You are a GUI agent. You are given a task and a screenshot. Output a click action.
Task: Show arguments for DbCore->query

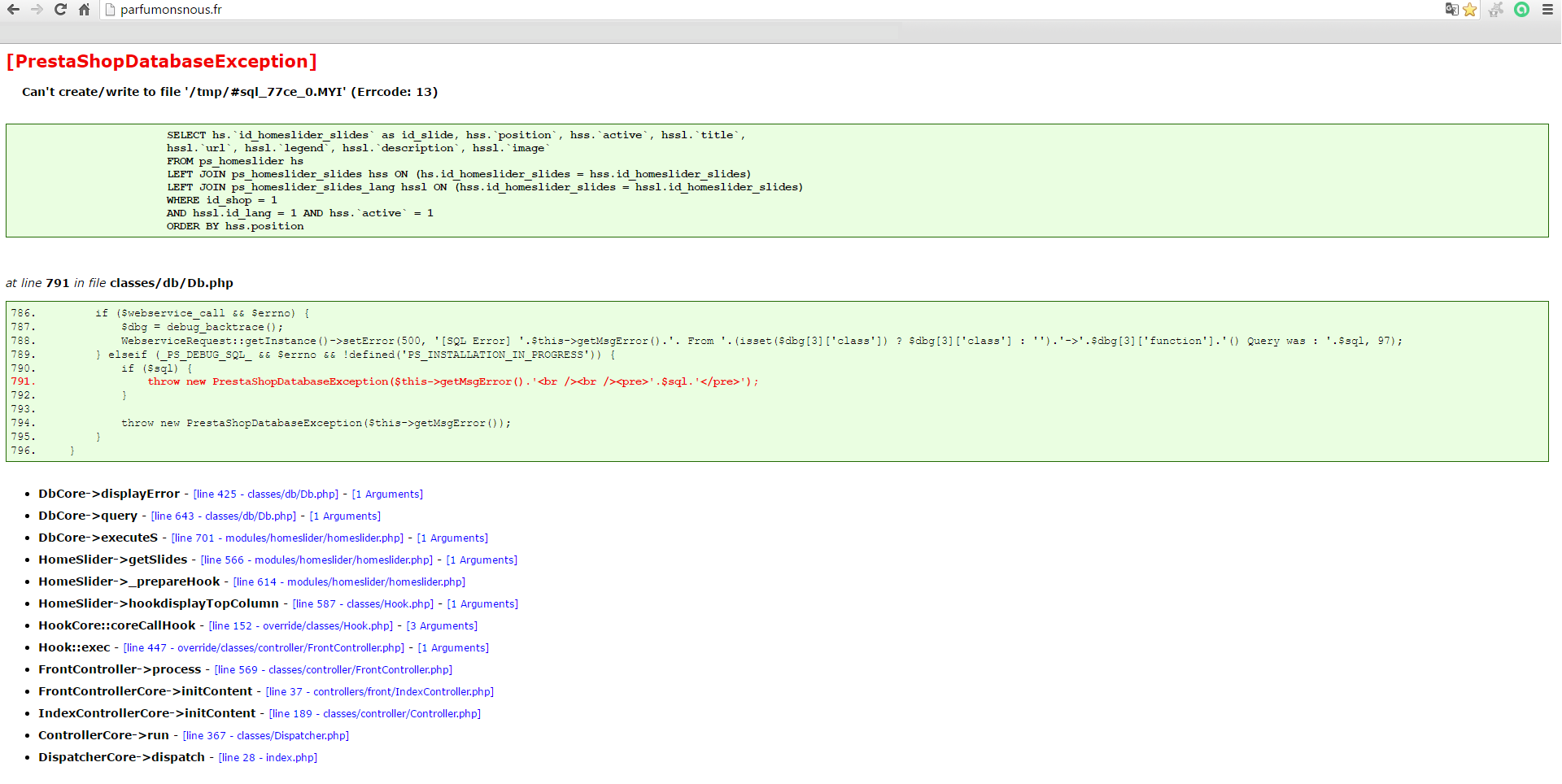point(345,516)
